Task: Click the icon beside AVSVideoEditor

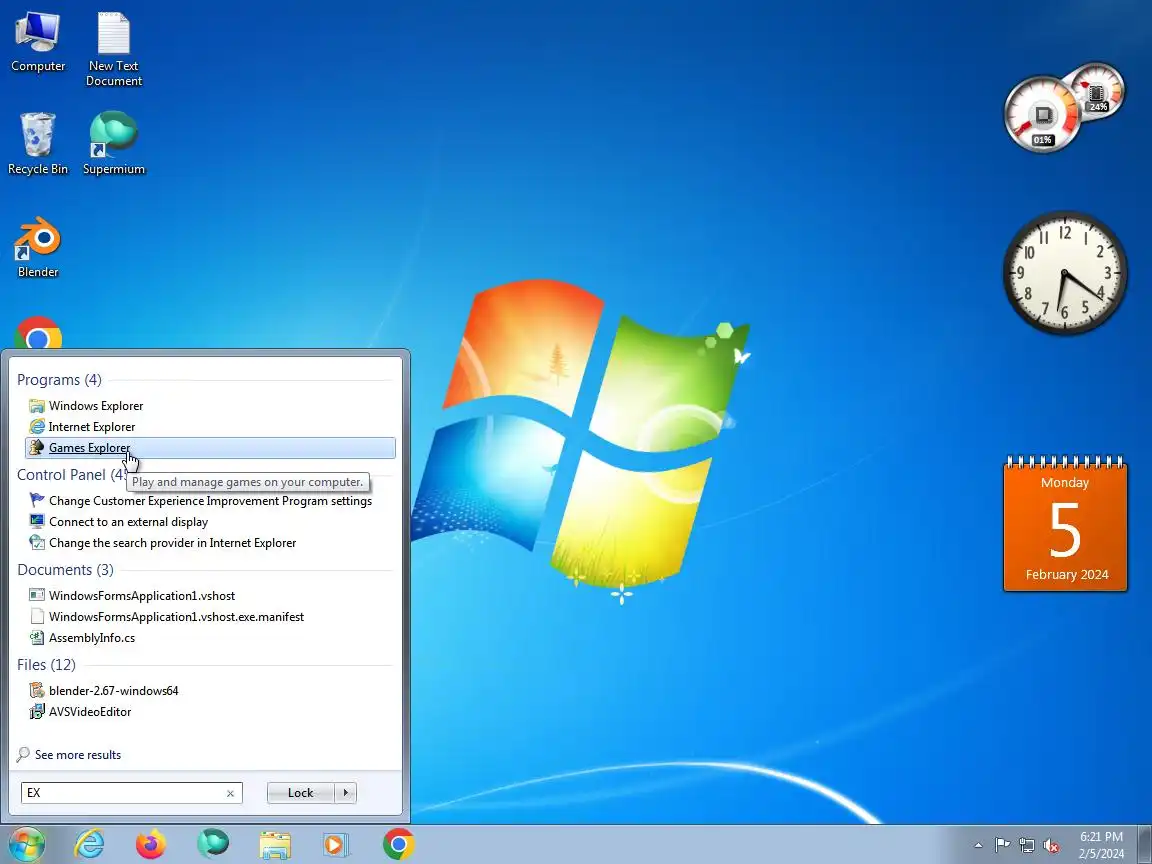Action: (37, 711)
